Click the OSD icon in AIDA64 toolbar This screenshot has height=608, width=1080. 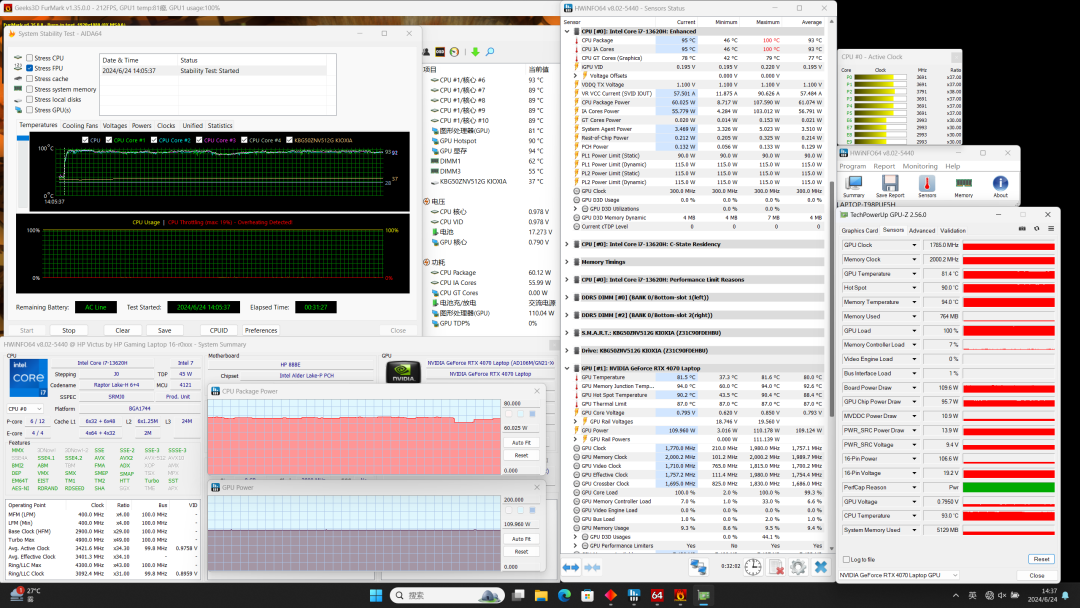[x=440, y=52]
